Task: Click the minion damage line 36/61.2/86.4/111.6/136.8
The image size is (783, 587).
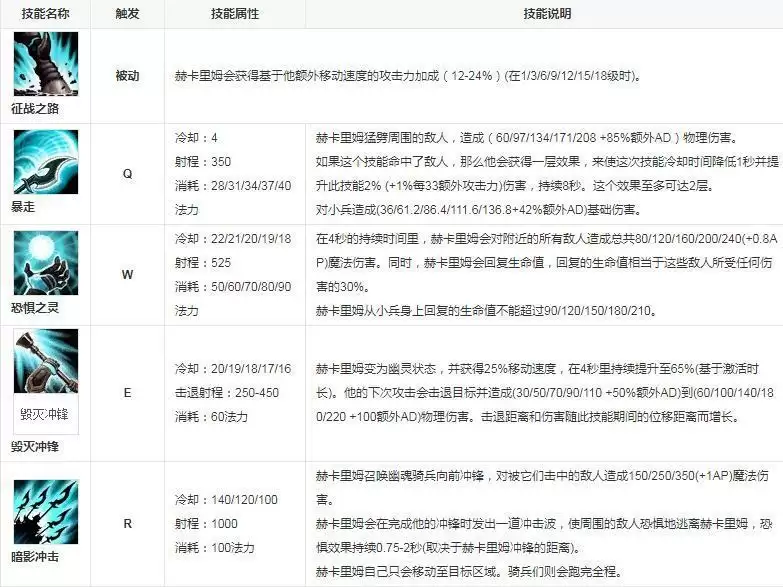Action: tap(479, 209)
